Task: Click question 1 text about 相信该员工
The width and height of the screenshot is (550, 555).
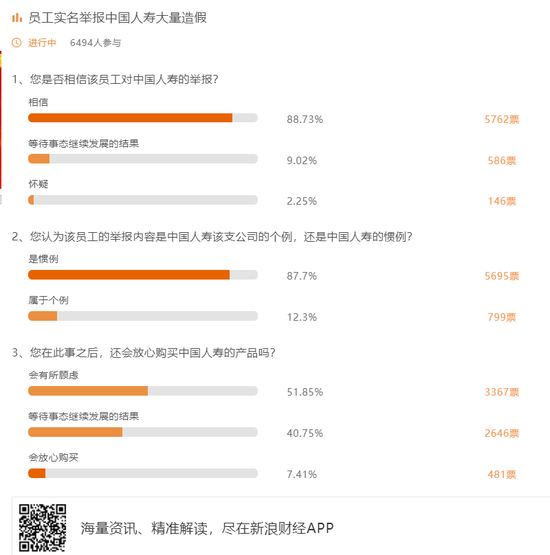Action: click(x=115, y=79)
